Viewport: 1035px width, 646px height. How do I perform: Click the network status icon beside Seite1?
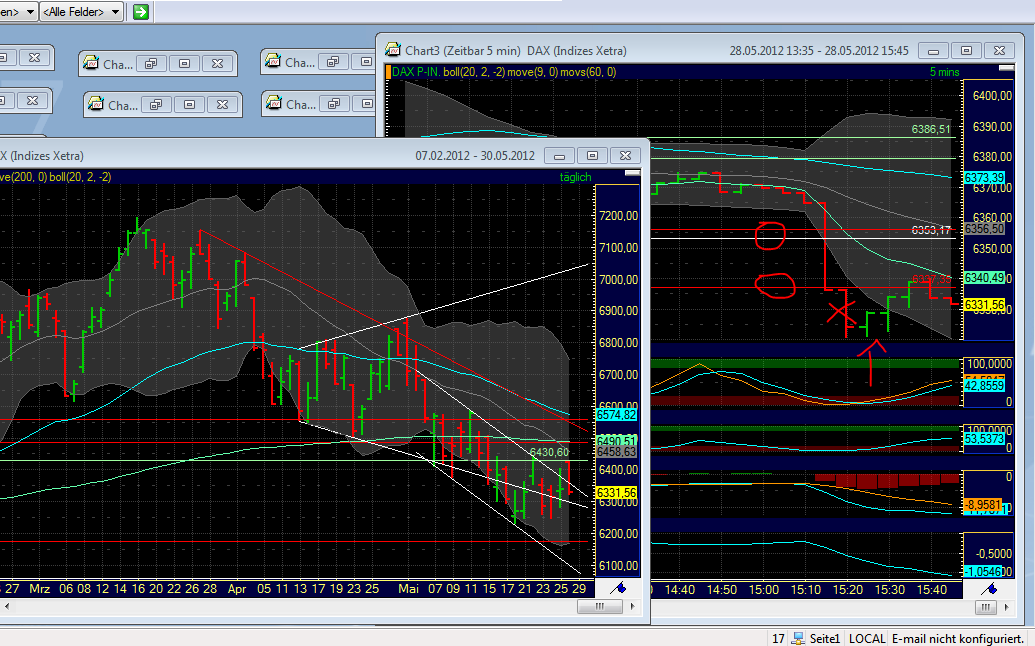click(x=797, y=638)
